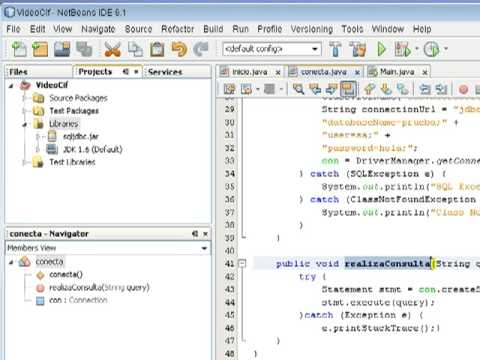The width and height of the screenshot is (480, 360).
Task: Minimize the Projects panel
Action: [x=126, y=71]
